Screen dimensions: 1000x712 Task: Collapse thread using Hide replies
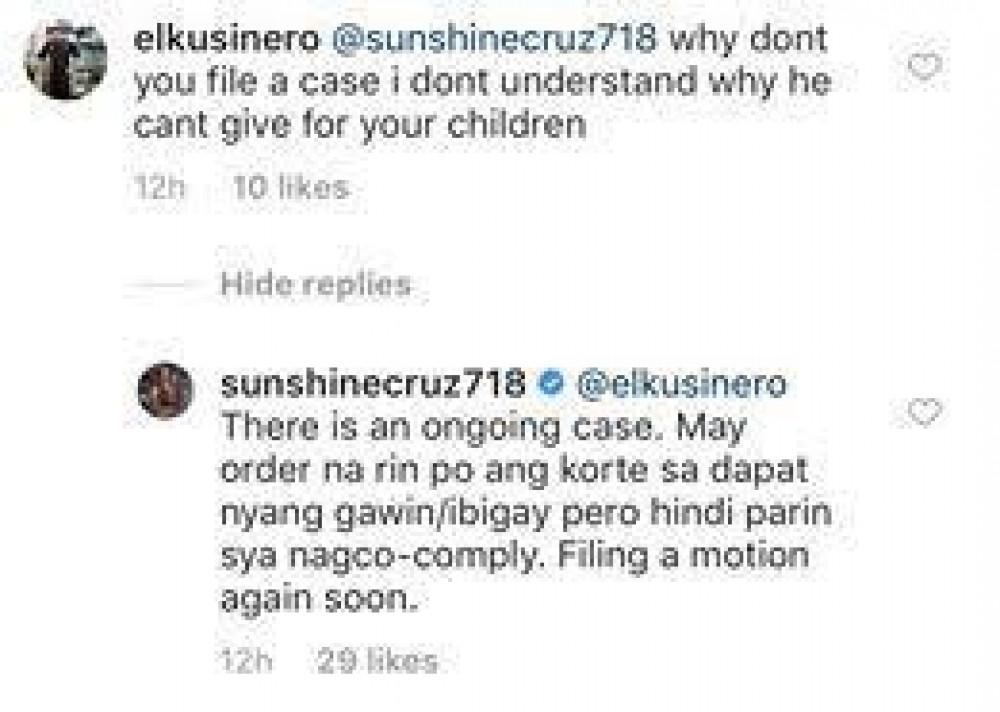(x=316, y=285)
